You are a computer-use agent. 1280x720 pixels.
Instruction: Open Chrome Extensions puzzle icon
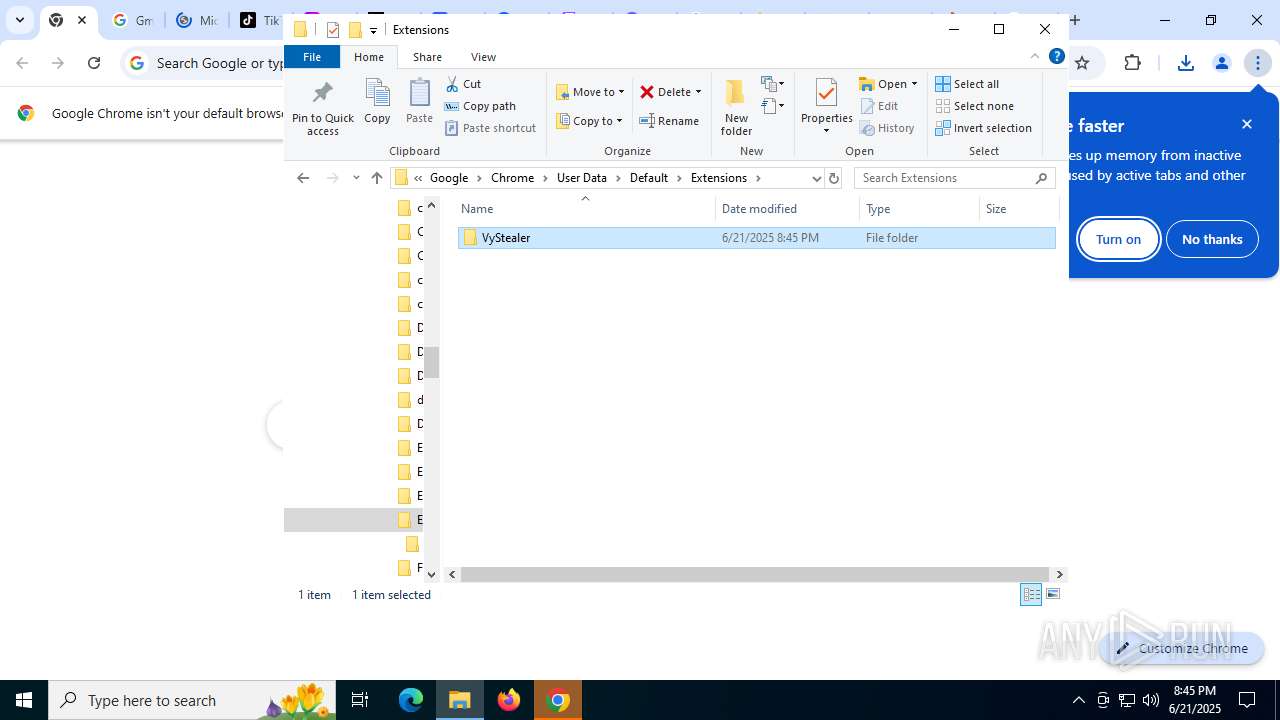tap(1133, 63)
